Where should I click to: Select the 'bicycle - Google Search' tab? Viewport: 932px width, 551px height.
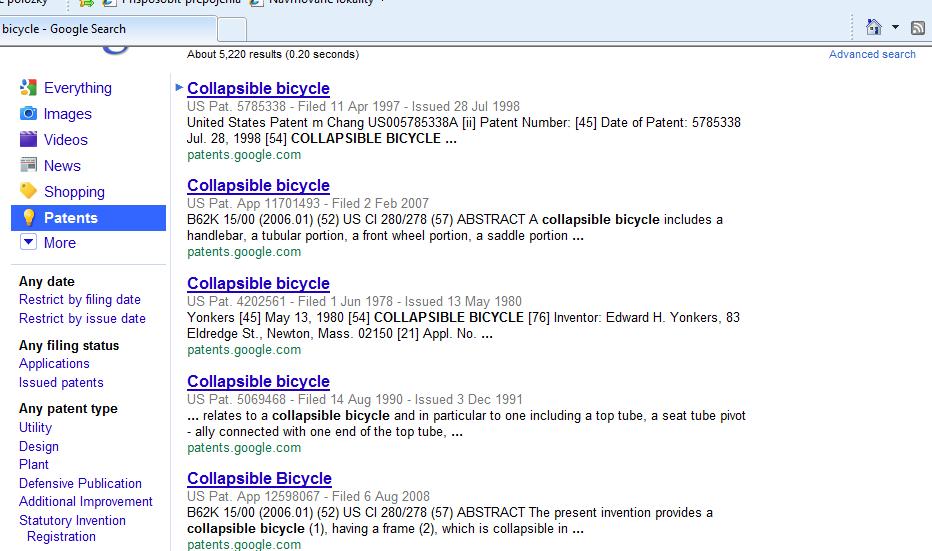107,29
